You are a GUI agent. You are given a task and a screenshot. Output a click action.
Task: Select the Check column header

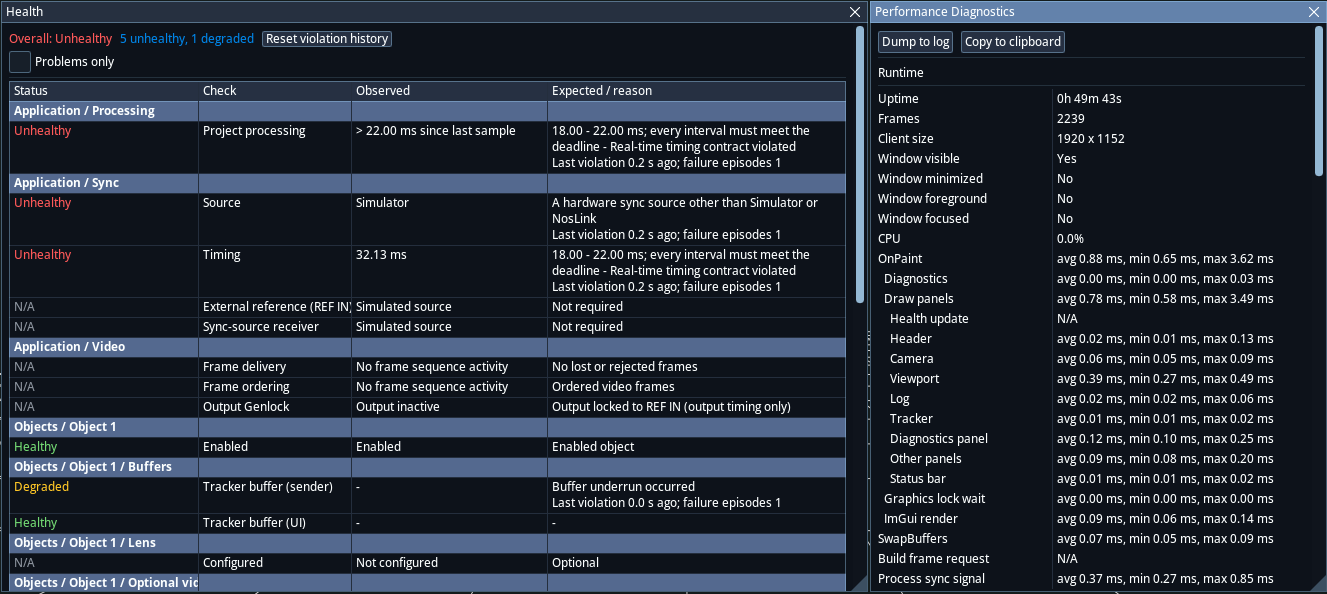[x=275, y=91]
